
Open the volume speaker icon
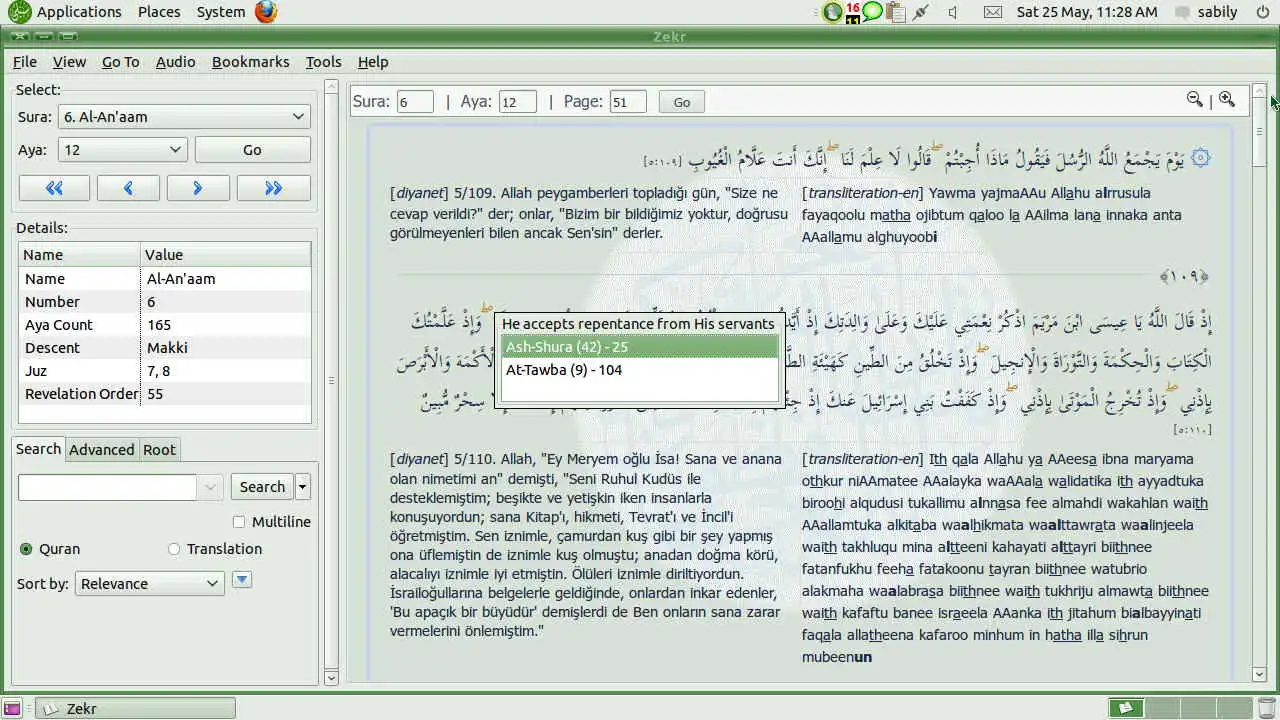click(x=953, y=12)
